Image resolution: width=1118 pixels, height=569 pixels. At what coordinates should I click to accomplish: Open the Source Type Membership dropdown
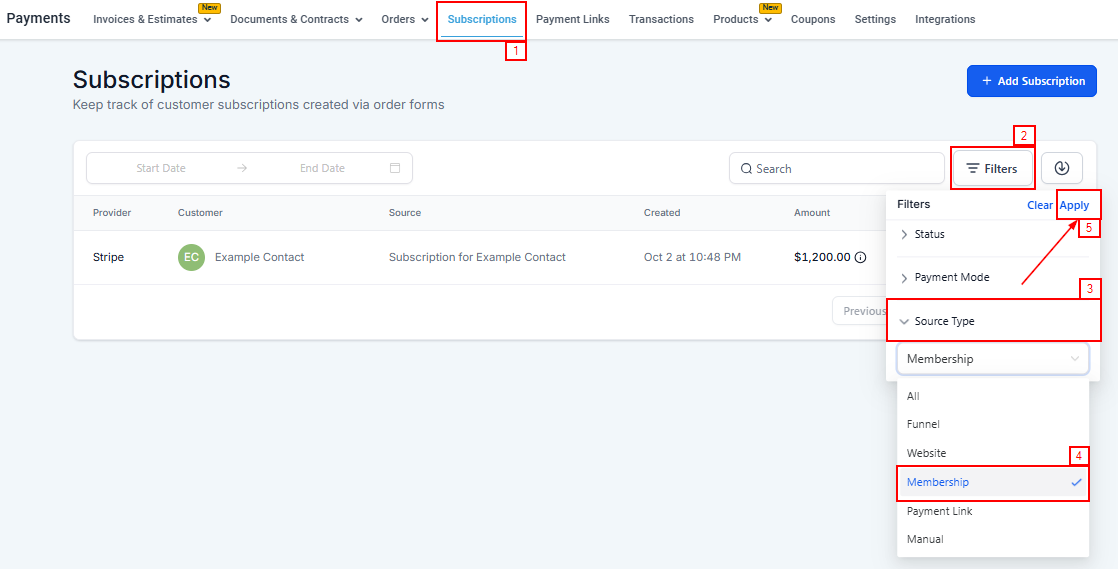992,359
